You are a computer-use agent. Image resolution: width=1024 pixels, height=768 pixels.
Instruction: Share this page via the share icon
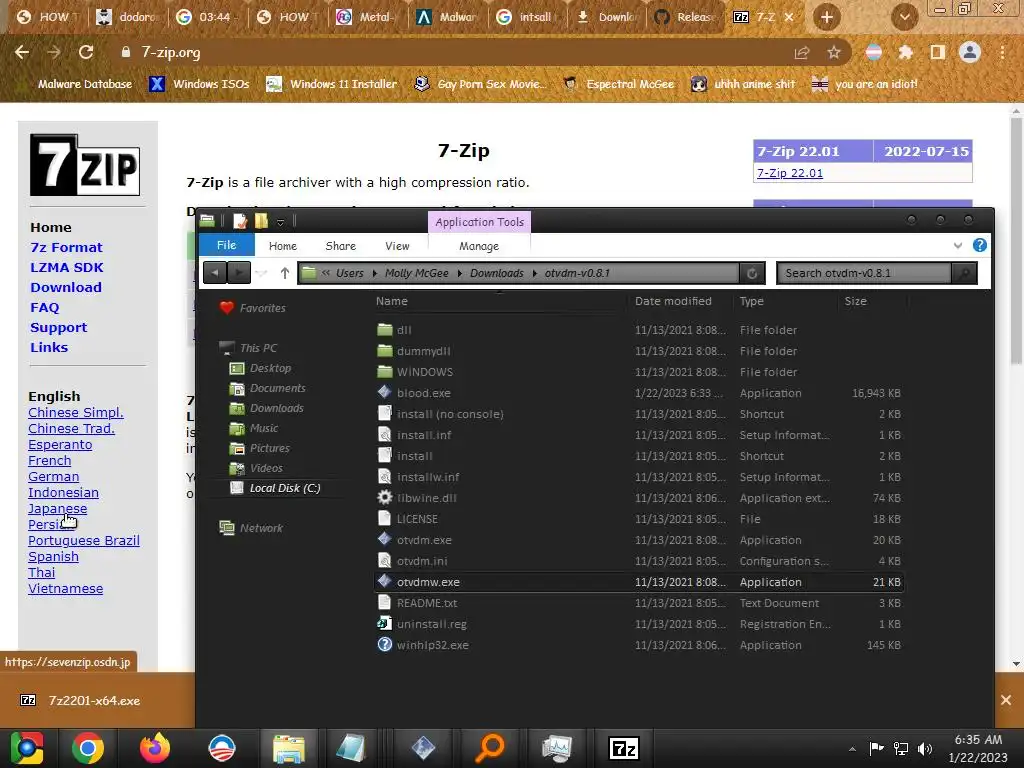click(x=802, y=53)
